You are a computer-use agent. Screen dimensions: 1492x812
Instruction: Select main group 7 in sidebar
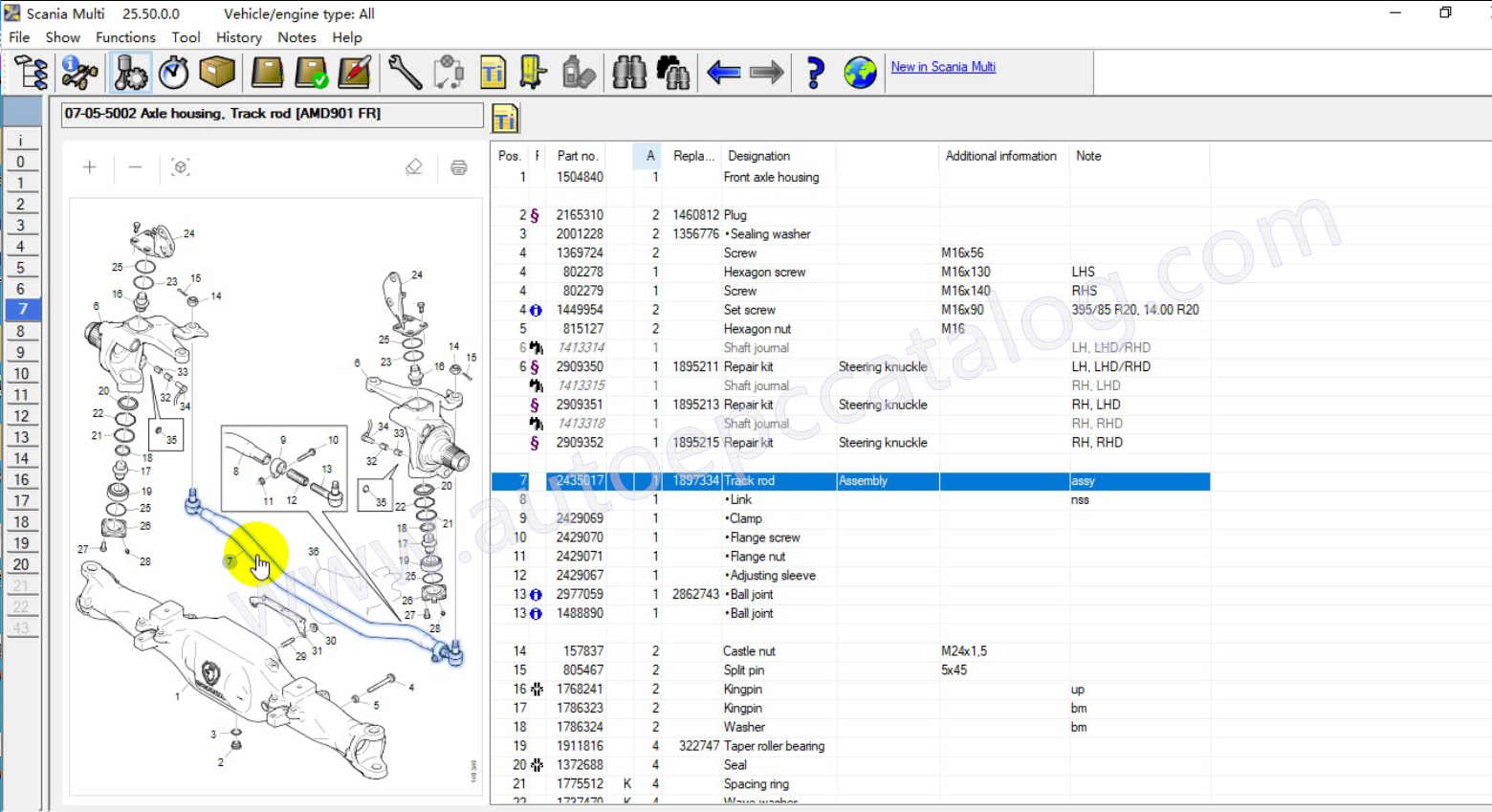tap(21, 310)
